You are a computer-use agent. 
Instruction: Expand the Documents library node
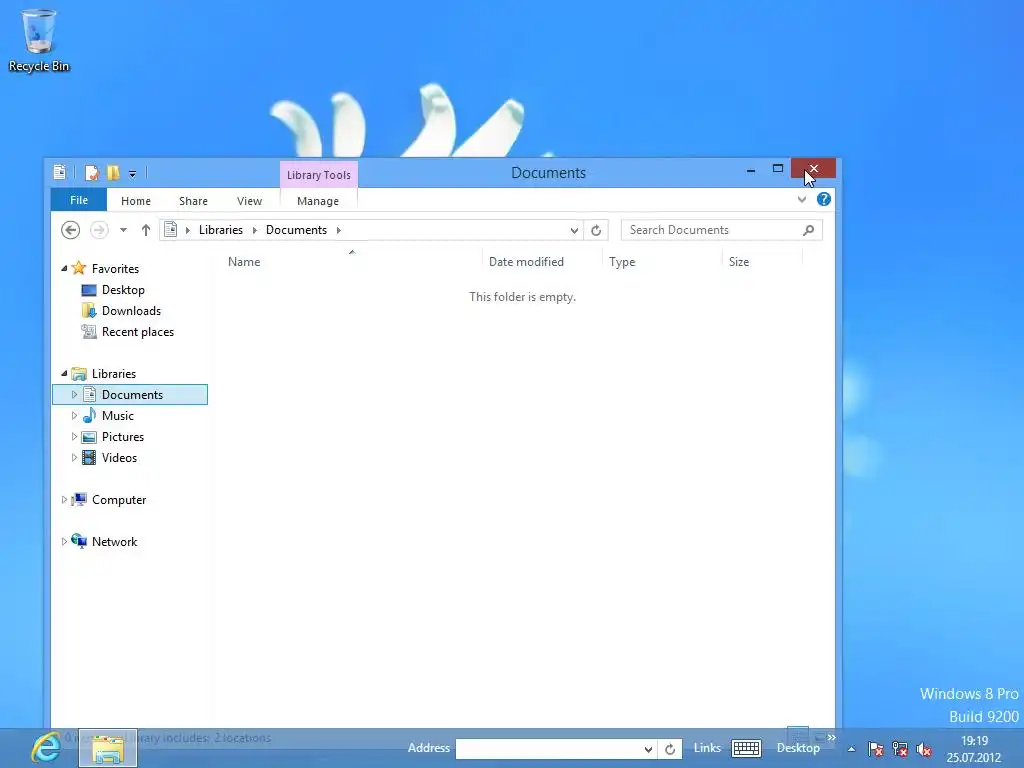74,394
